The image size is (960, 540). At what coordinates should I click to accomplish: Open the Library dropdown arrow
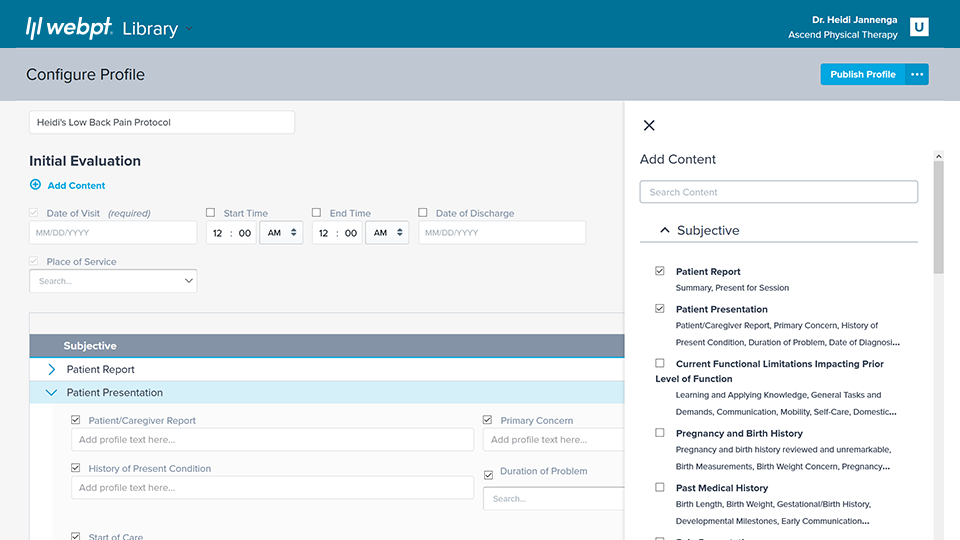point(189,29)
